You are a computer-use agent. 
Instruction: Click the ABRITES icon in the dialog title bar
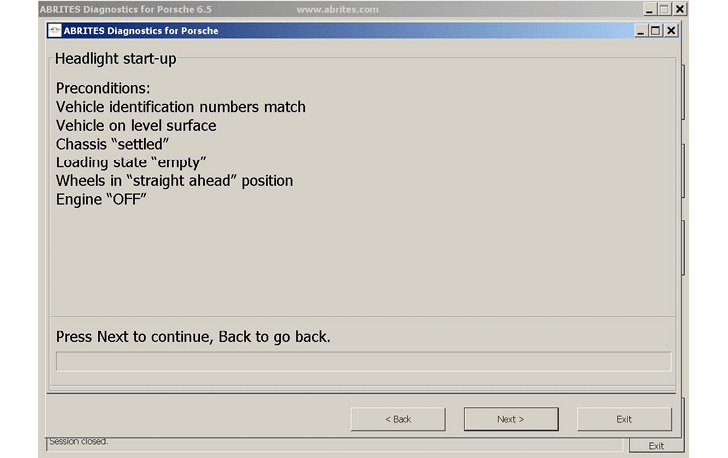(55, 31)
